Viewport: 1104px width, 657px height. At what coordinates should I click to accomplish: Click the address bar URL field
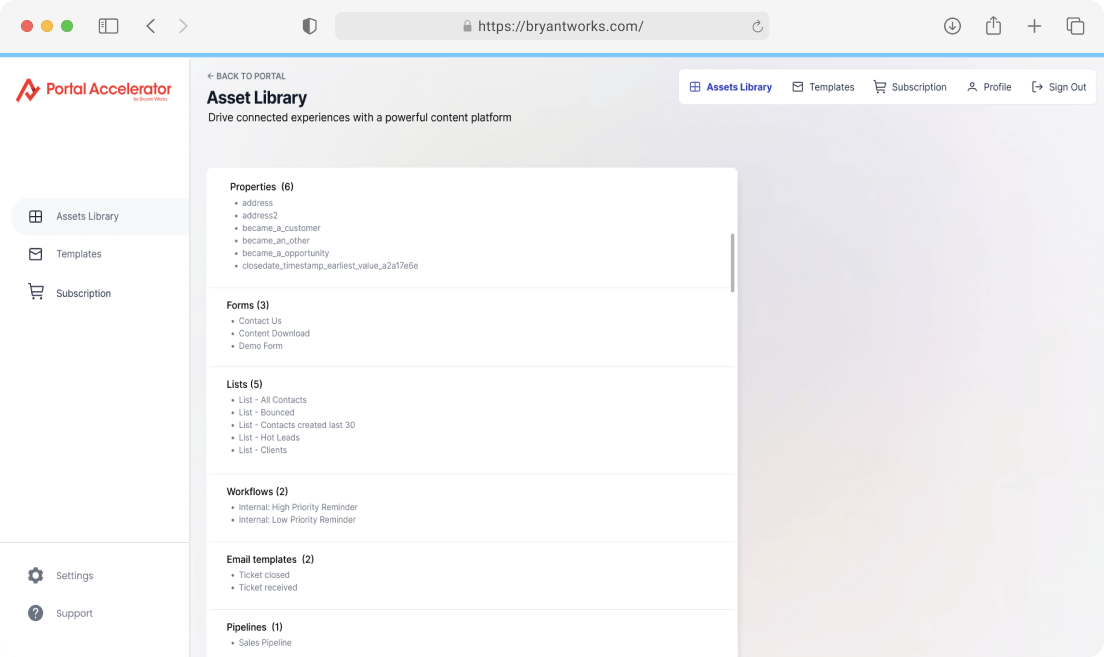tap(552, 26)
